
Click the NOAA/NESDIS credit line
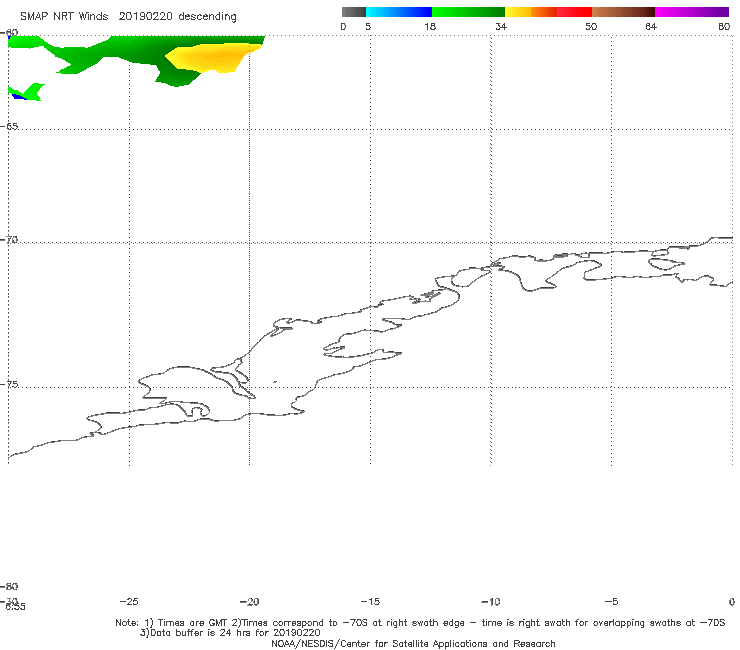click(x=413, y=644)
